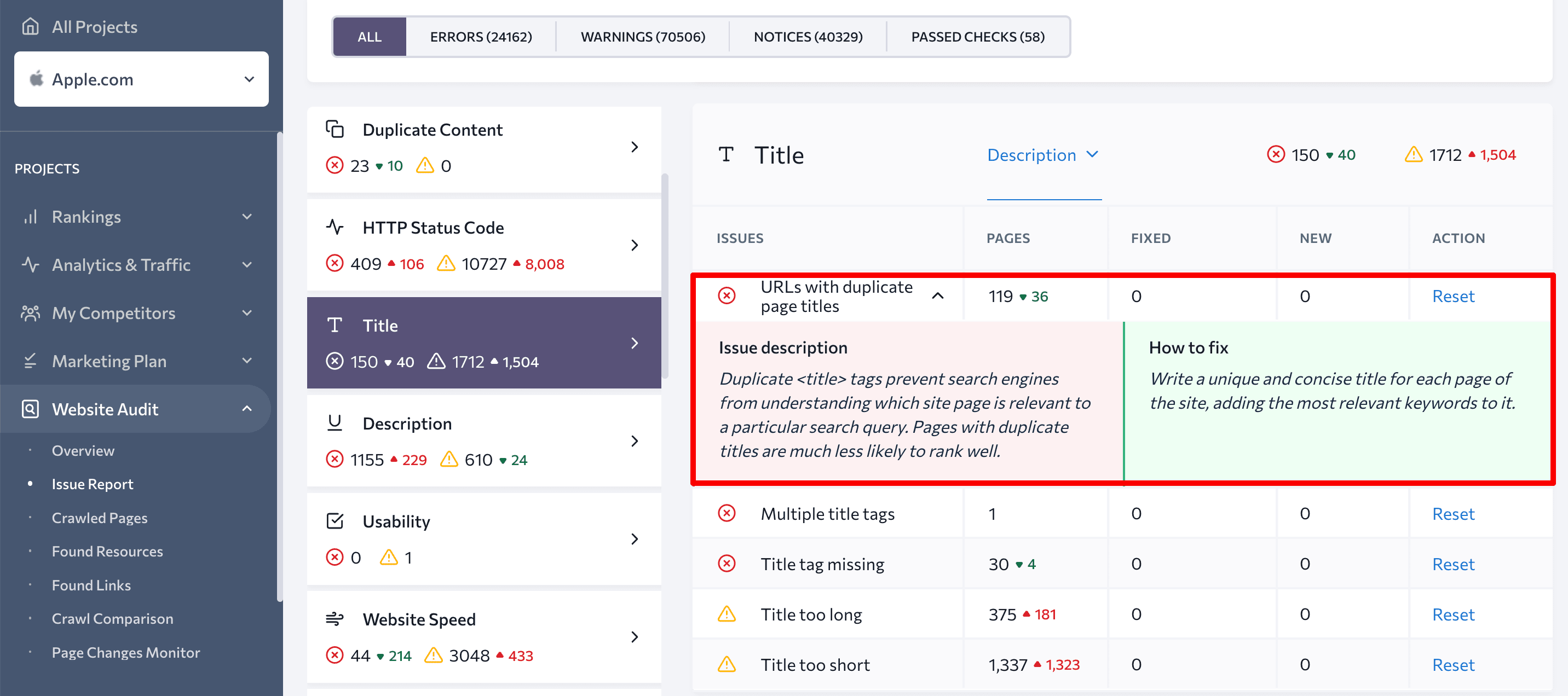Click the duplicate content icon

pyautogui.click(x=335, y=129)
